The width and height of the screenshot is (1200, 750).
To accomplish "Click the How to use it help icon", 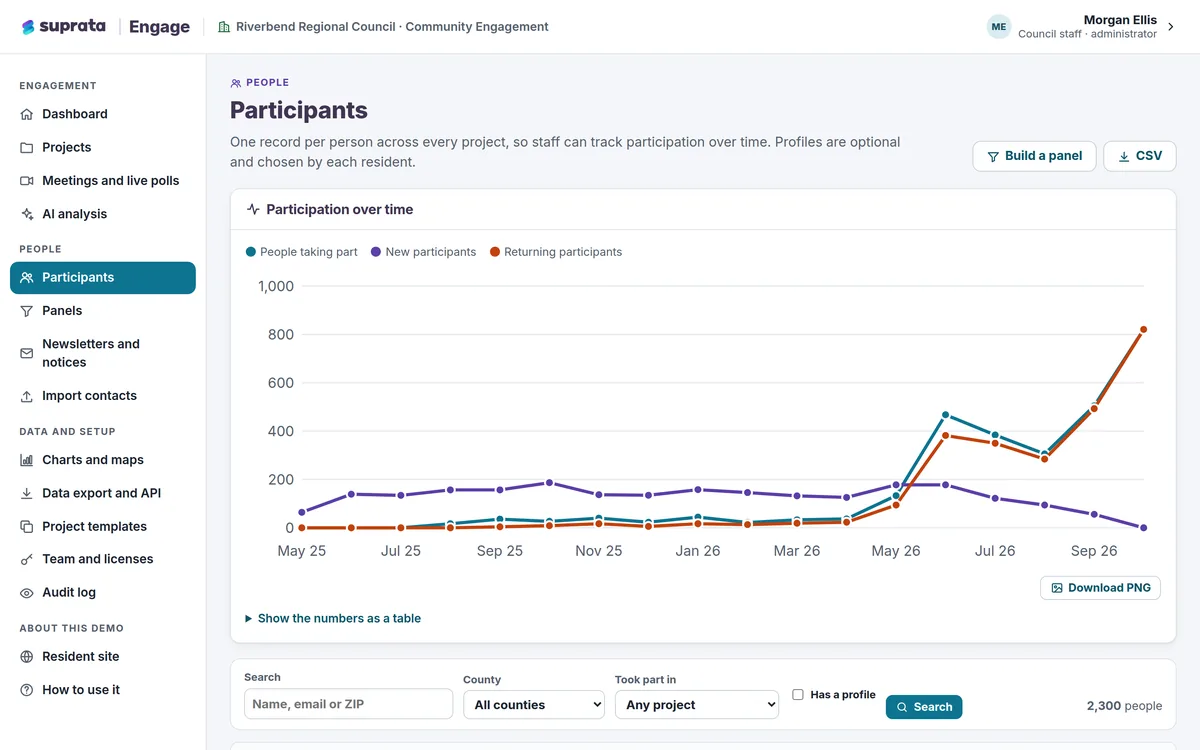I will click(x=27, y=690).
